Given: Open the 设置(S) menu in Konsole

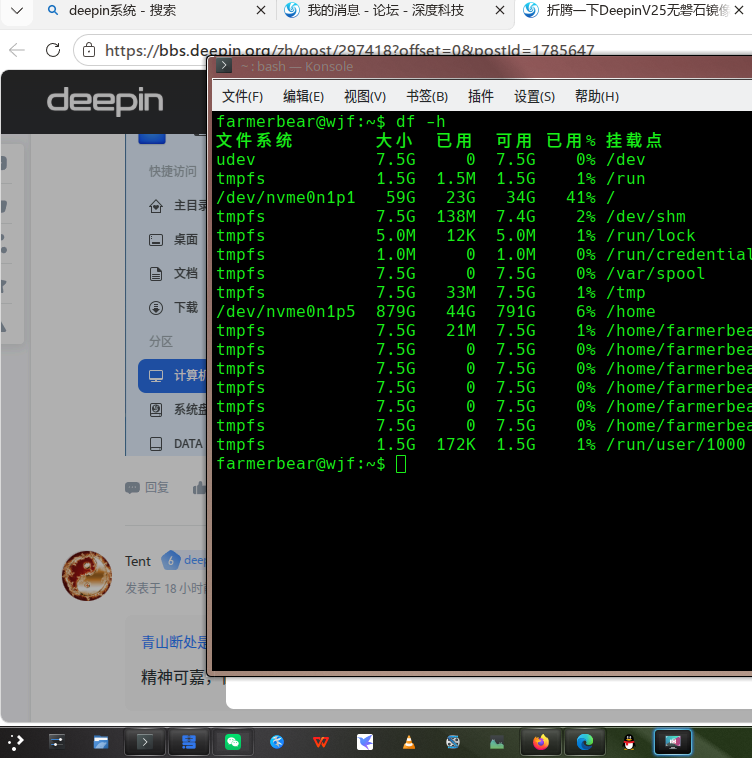Looking at the screenshot, I should coord(534,97).
